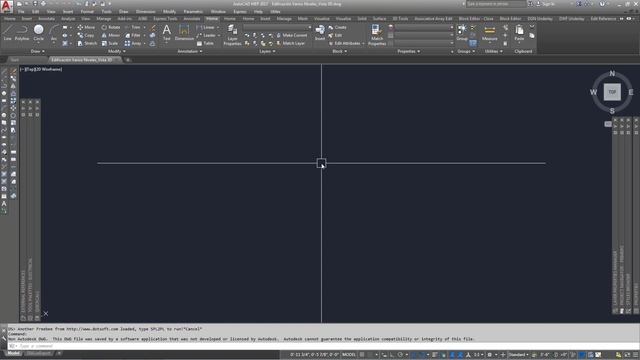Open the Dimension menu
Screen dimensions: 640x360
pyautogui.click(x=145, y=11)
